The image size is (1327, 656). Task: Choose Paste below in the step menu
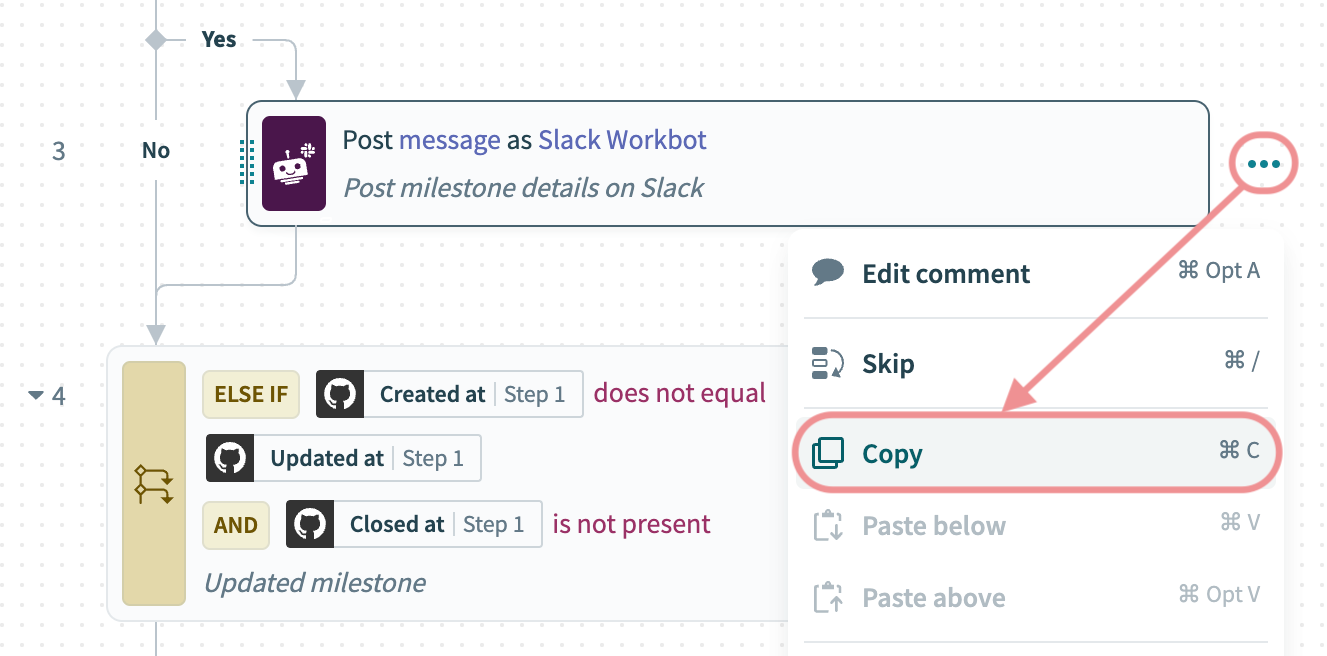[933, 526]
